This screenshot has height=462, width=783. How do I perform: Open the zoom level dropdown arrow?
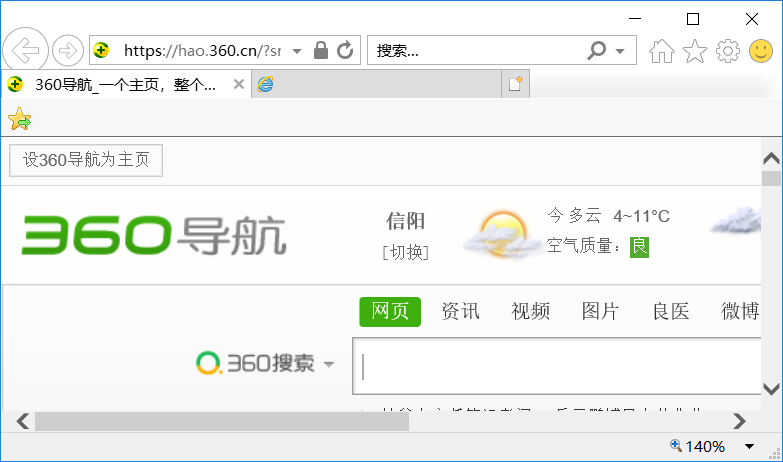click(750, 447)
